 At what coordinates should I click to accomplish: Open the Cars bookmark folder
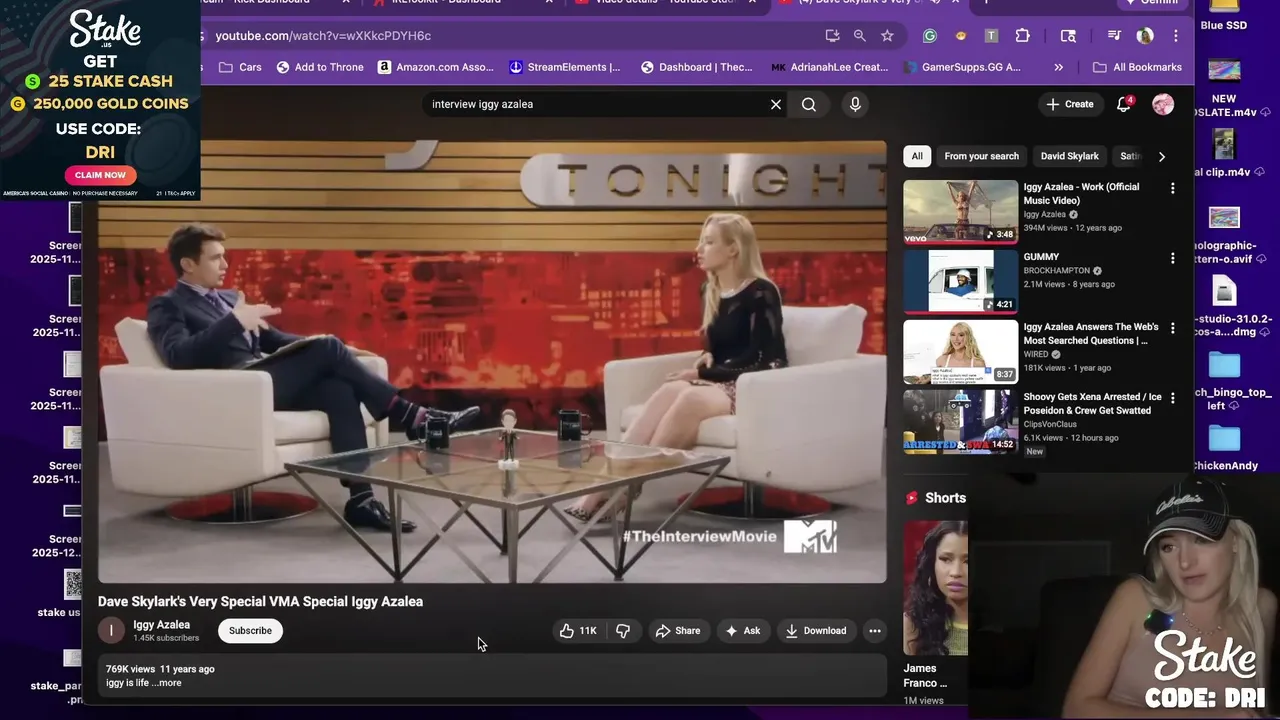coord(240,67)
